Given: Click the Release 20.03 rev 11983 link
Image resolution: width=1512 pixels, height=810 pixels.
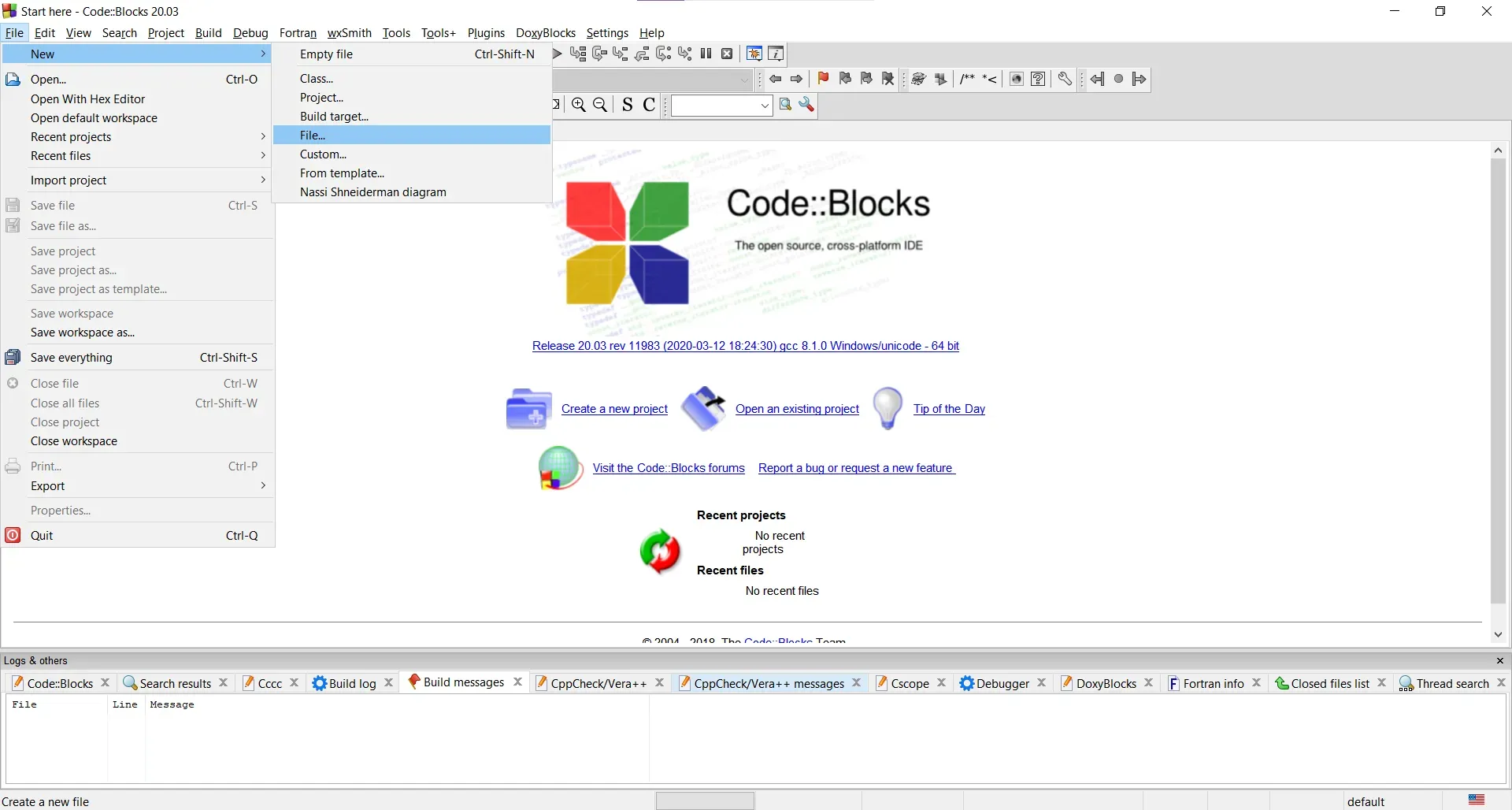Looking at the screenshot, I should point(745,345).
